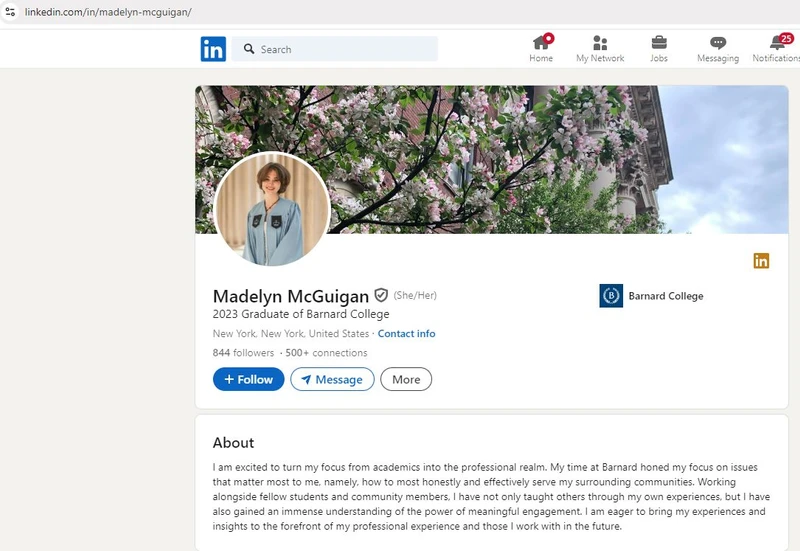800x551 pixels.
Task: Click the Madelyn McGuigan name heading
Action: pyautogui.click(x=291, y=296)
